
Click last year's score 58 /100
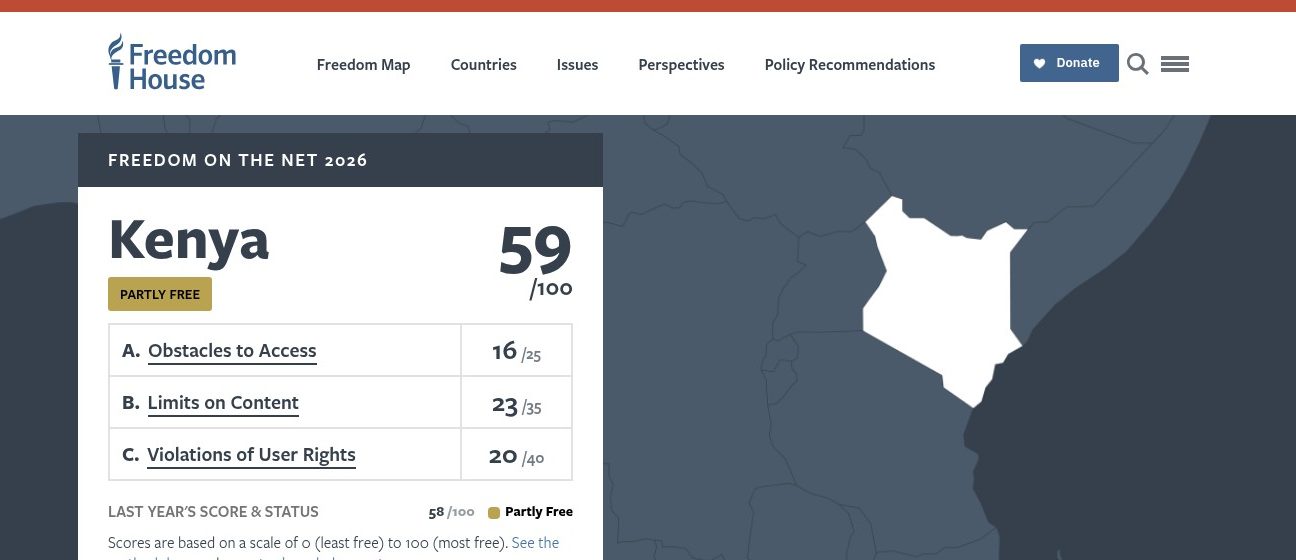451,512
